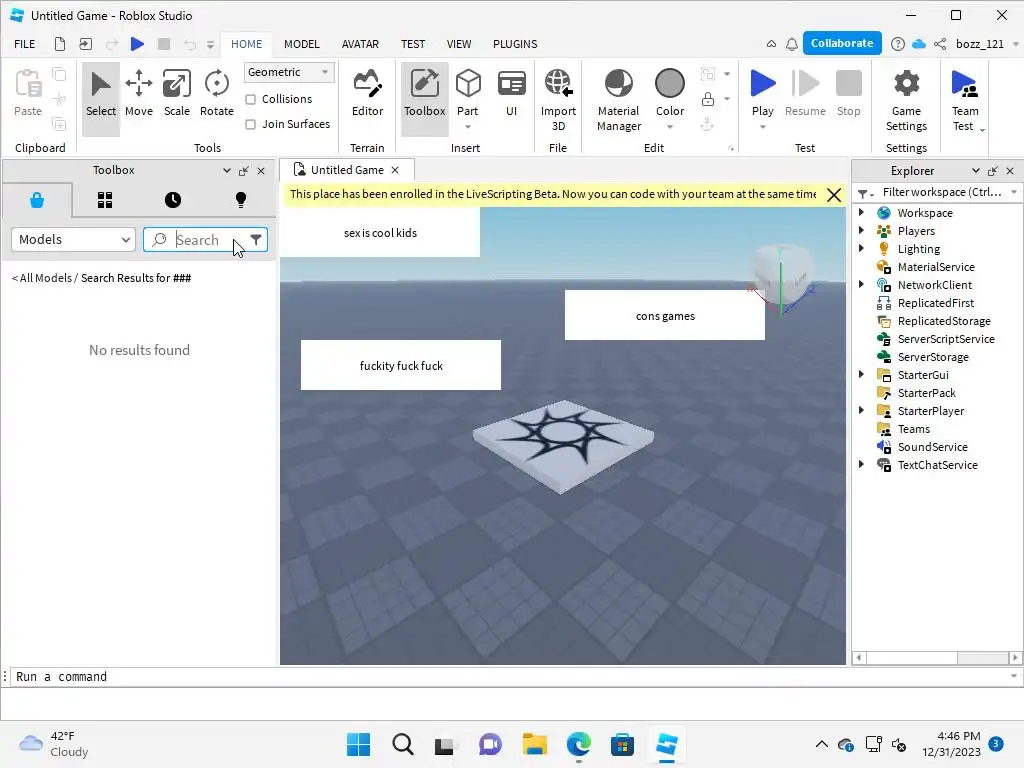1024x768 pixels.
Task: Enable the Join Surfaces checkbox
Action: pyautogui.click(x=250, y=124)
